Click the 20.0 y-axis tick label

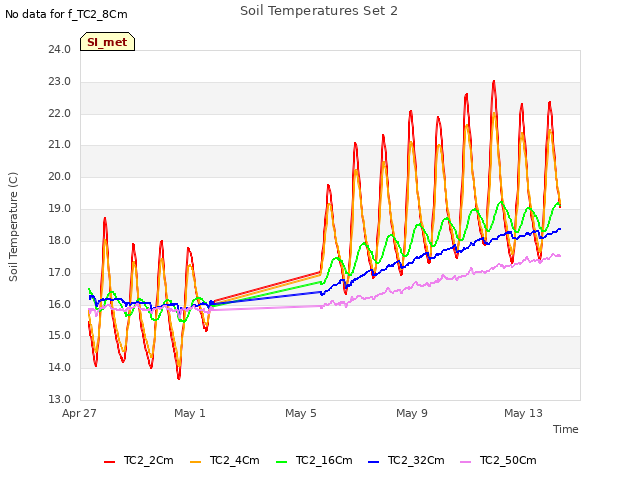pyautogui.click(x=60, y=176)
